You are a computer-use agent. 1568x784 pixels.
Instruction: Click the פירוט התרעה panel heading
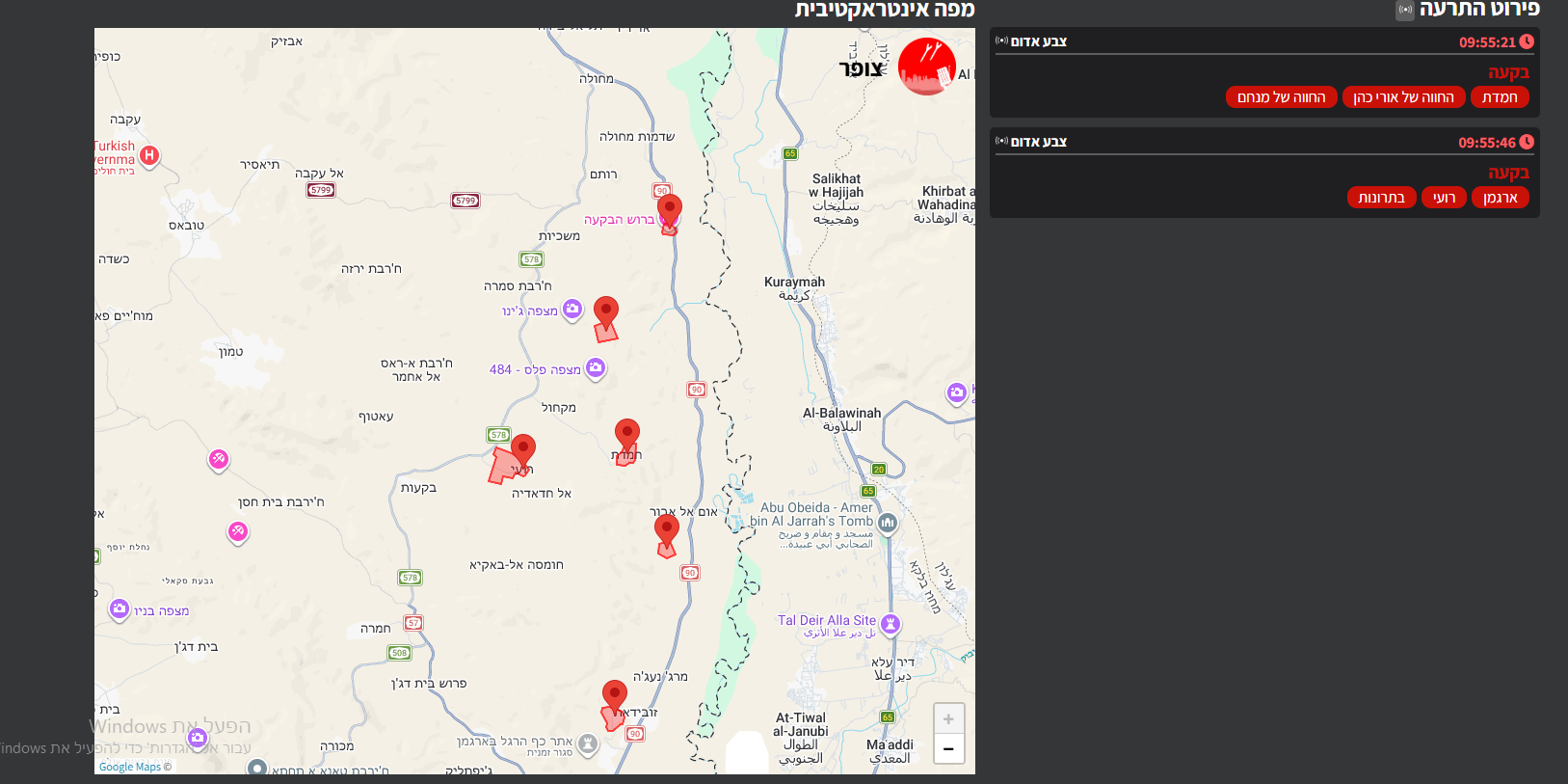point(1479,10)
